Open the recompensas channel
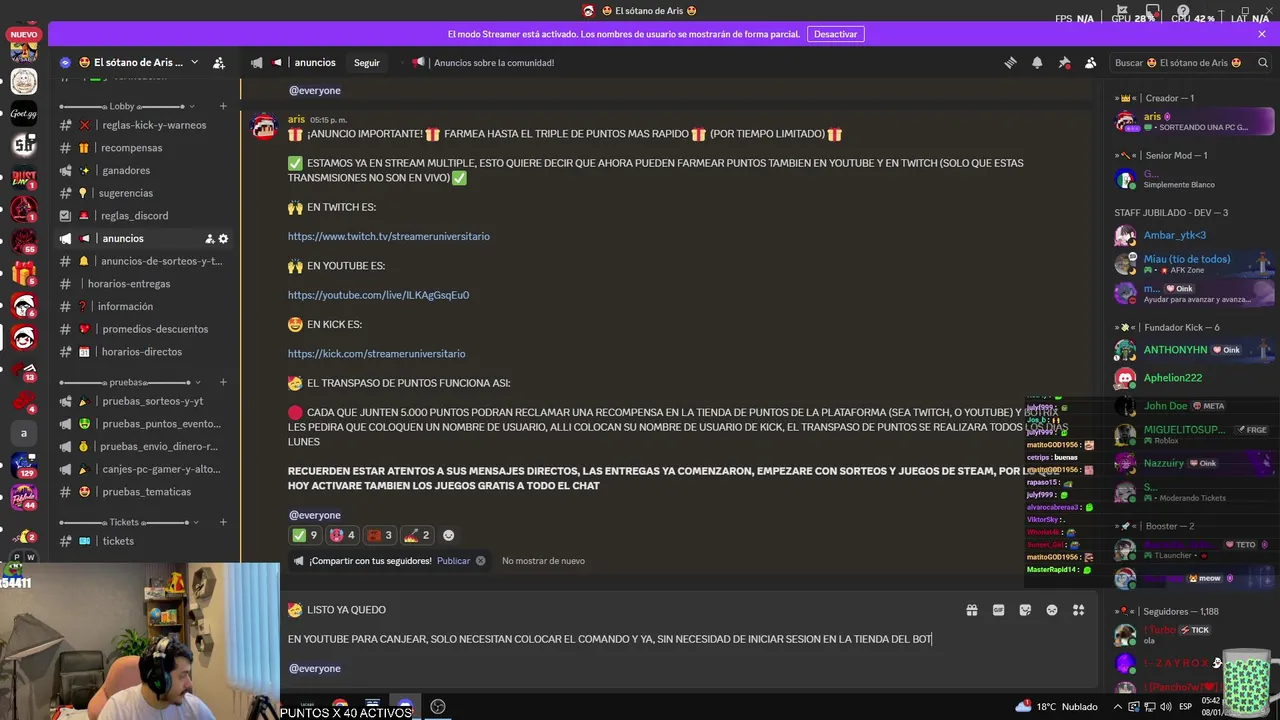1280x720 pixels. click(x=144, y=148)
